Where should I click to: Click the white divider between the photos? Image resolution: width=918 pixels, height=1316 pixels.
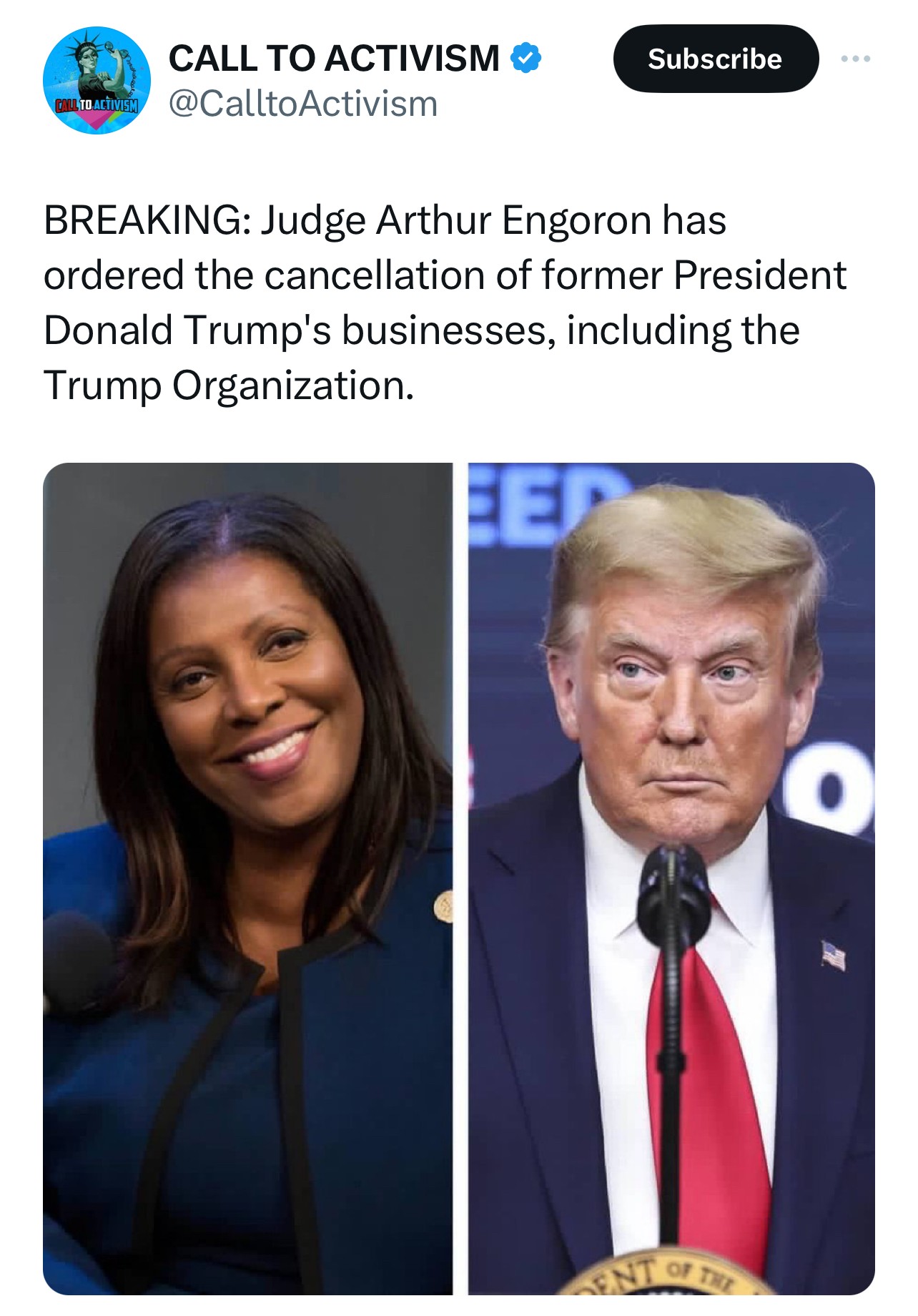[460, 878]
